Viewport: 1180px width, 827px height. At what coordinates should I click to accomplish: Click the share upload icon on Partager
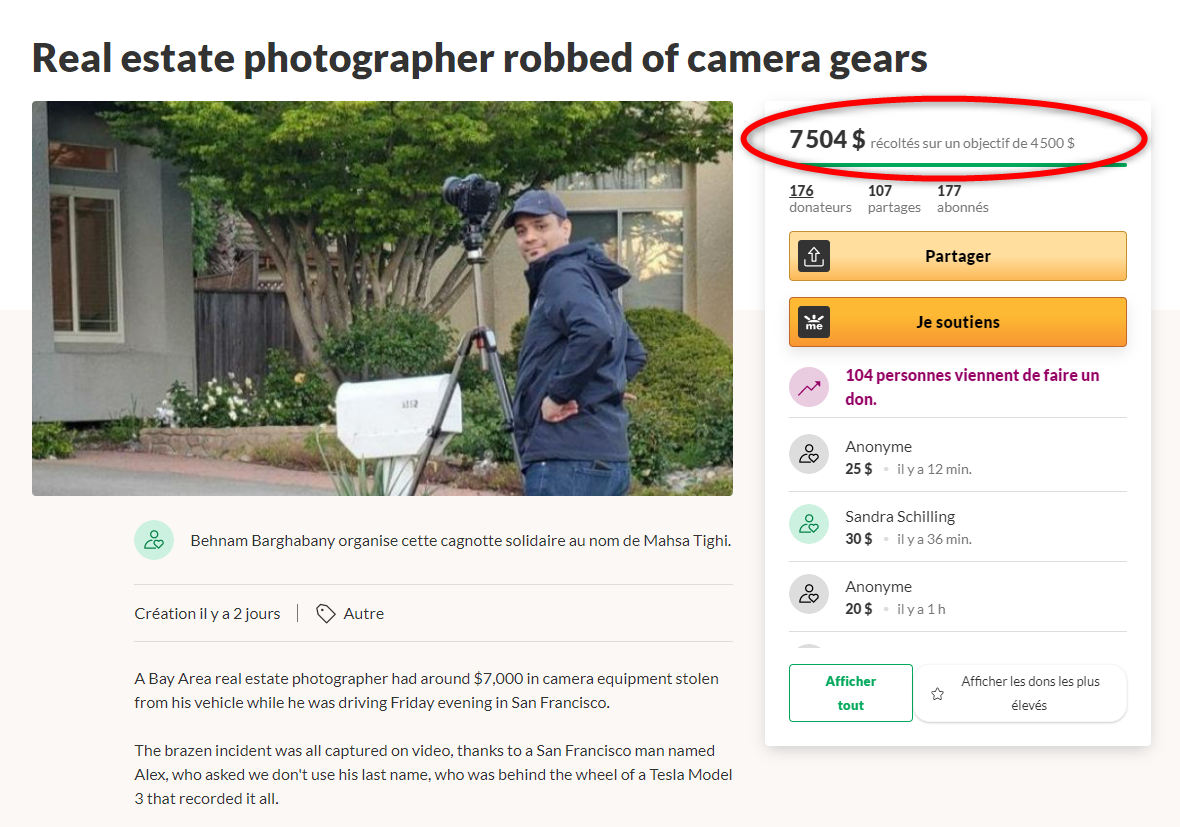(814, 256)
